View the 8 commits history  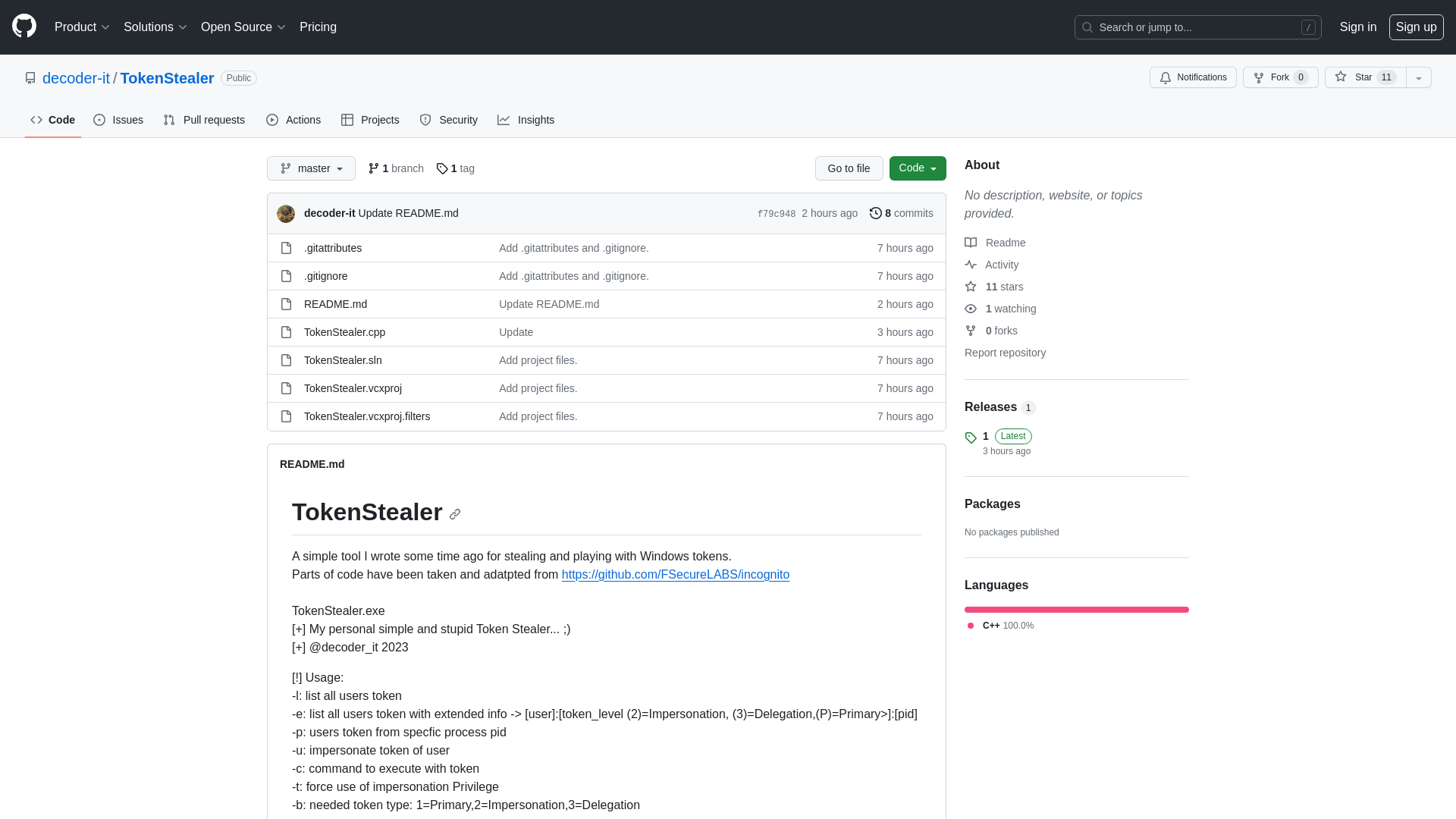pos(902,213)
